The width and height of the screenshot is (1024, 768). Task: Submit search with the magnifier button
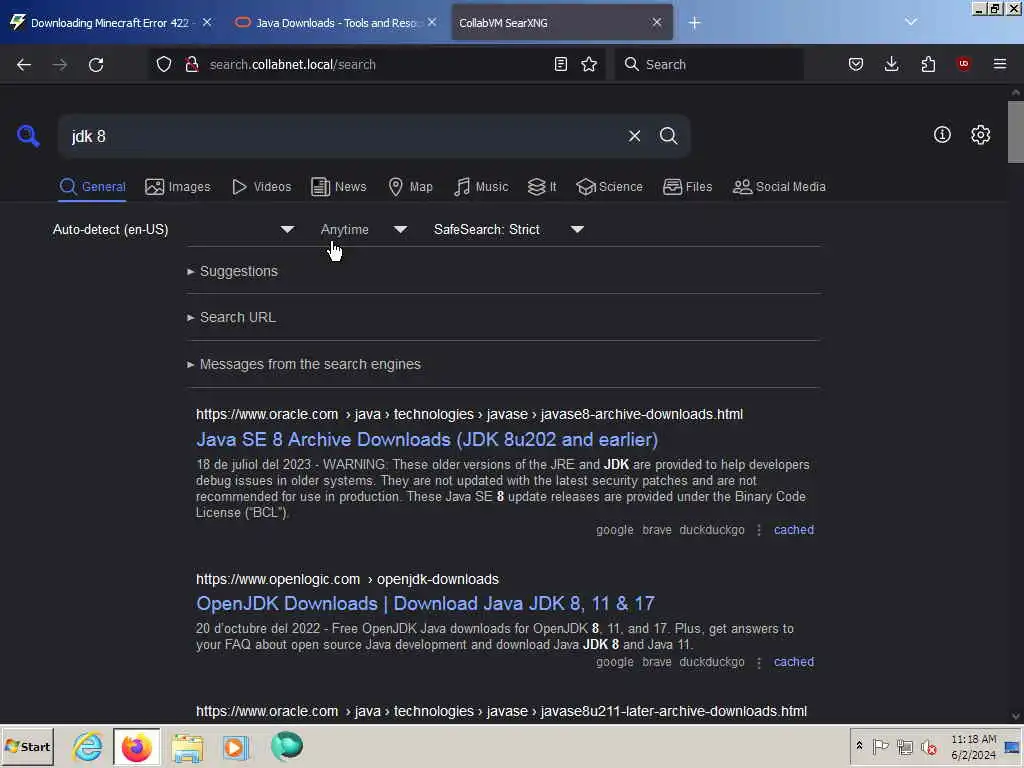click(x=668, y=136)
